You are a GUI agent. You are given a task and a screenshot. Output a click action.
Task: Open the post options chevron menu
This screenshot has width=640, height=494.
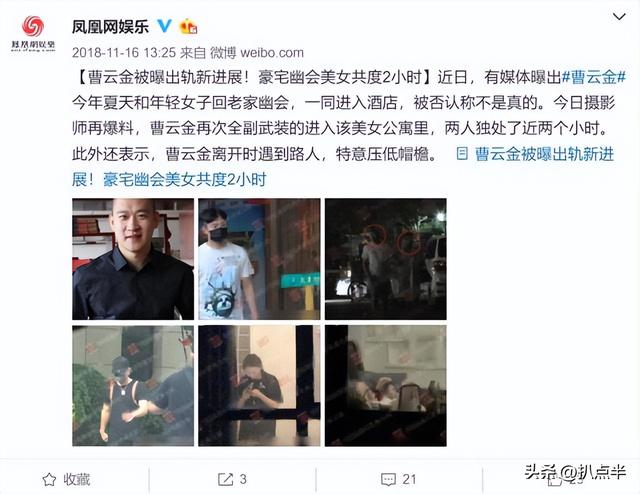pos(619,17)
